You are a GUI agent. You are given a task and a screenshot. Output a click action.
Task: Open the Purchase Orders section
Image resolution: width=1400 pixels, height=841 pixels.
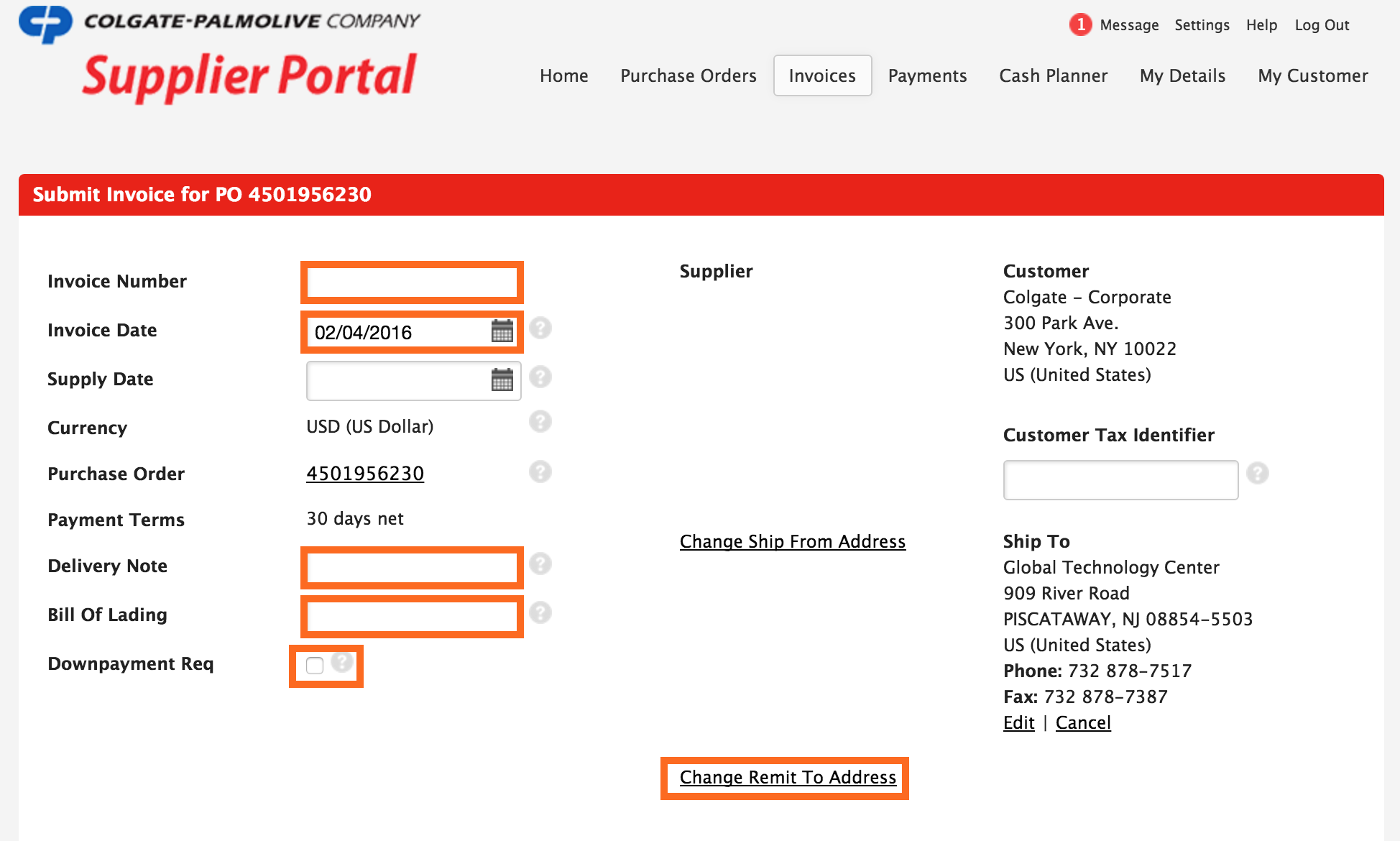pos(687,75)
